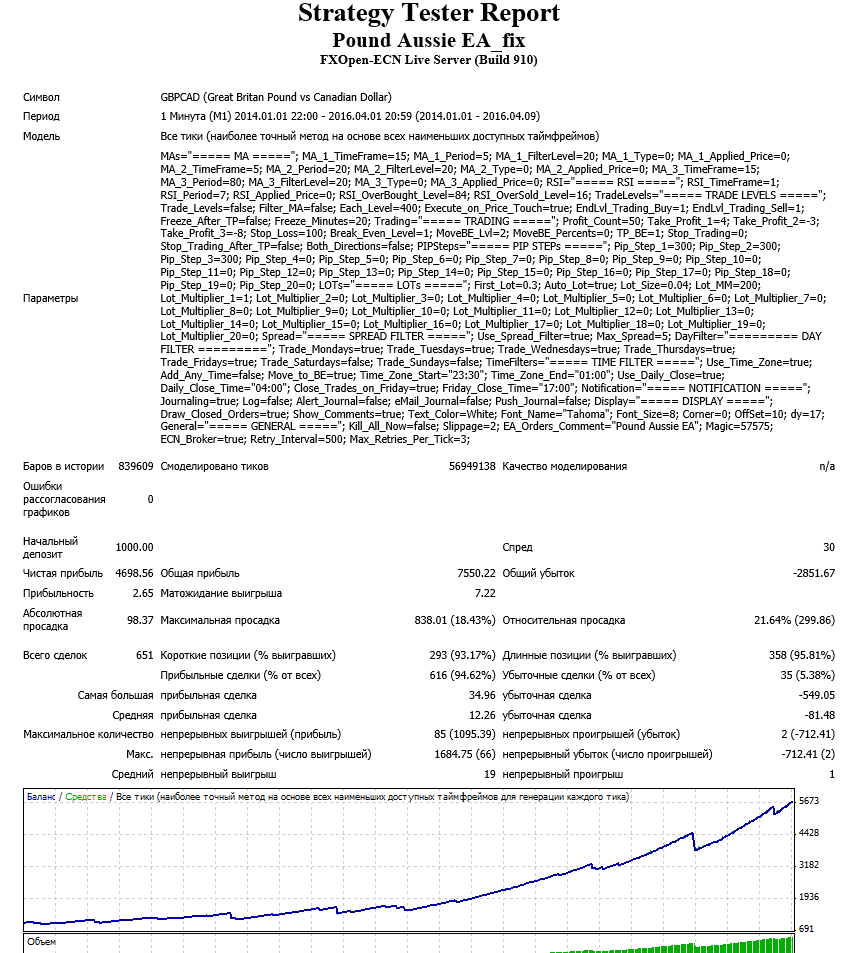The width and height of the screenshot is (854, 953).
Task: Select Смоделировано тиков value 56949138
Action: 472,466
